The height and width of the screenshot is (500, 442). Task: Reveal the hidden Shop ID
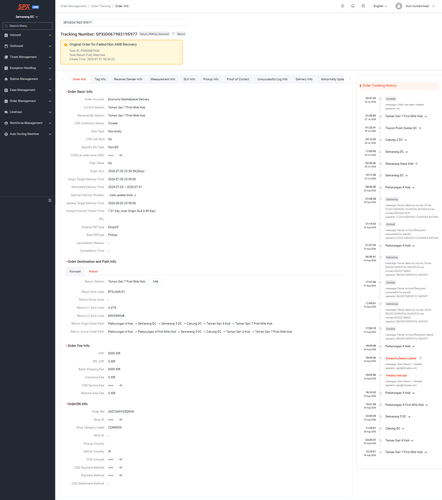point(121,420)
